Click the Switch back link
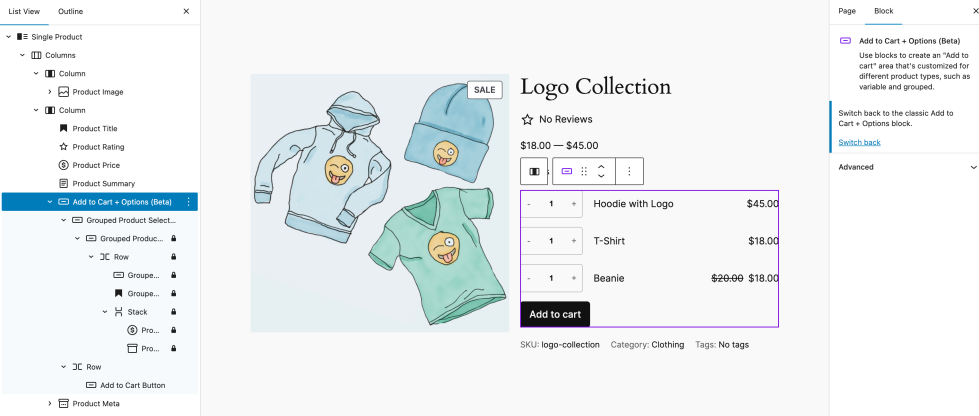Viewport: 979px width, 416px height. [859, 142]
